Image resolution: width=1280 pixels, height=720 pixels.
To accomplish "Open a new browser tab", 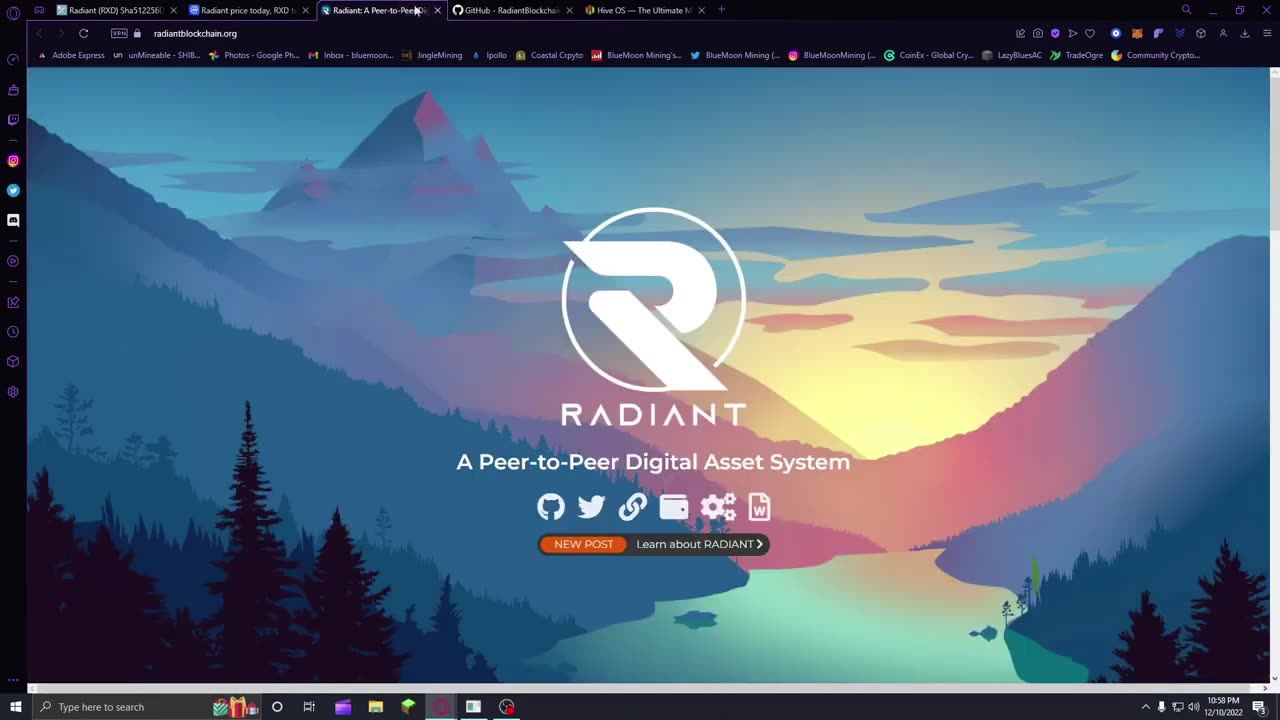I will (x=721, y=10).
